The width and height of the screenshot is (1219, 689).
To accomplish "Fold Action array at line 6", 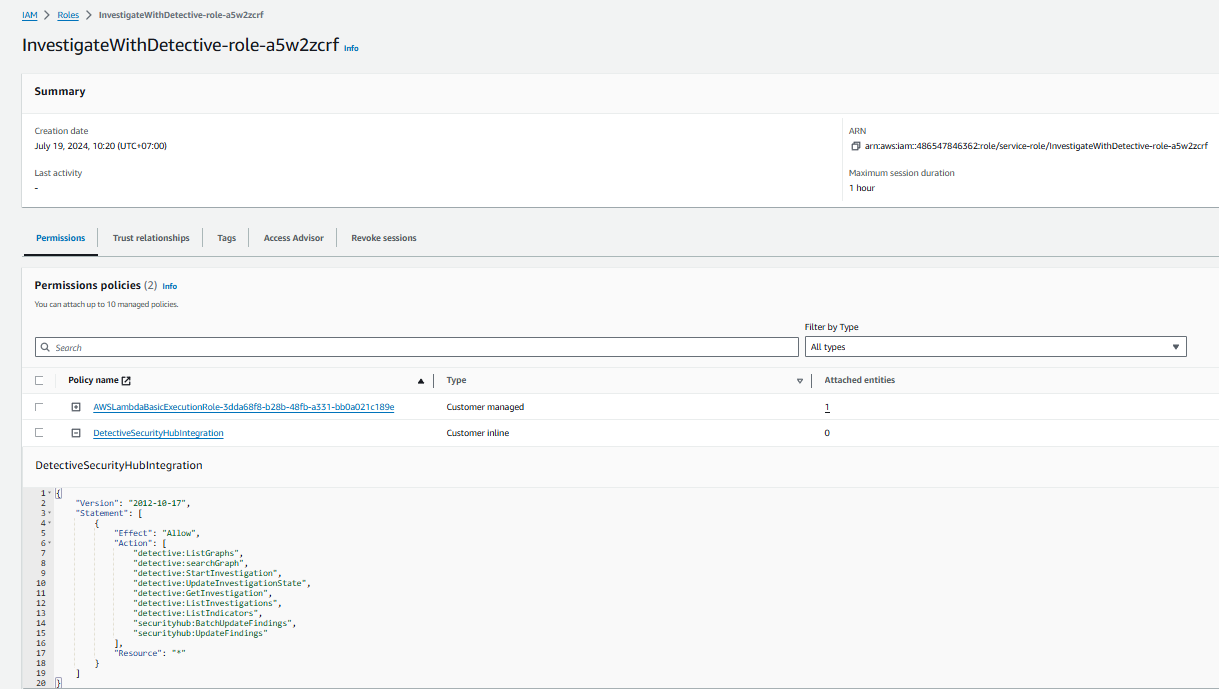I will pyautogui.click(x=48, y=543).
